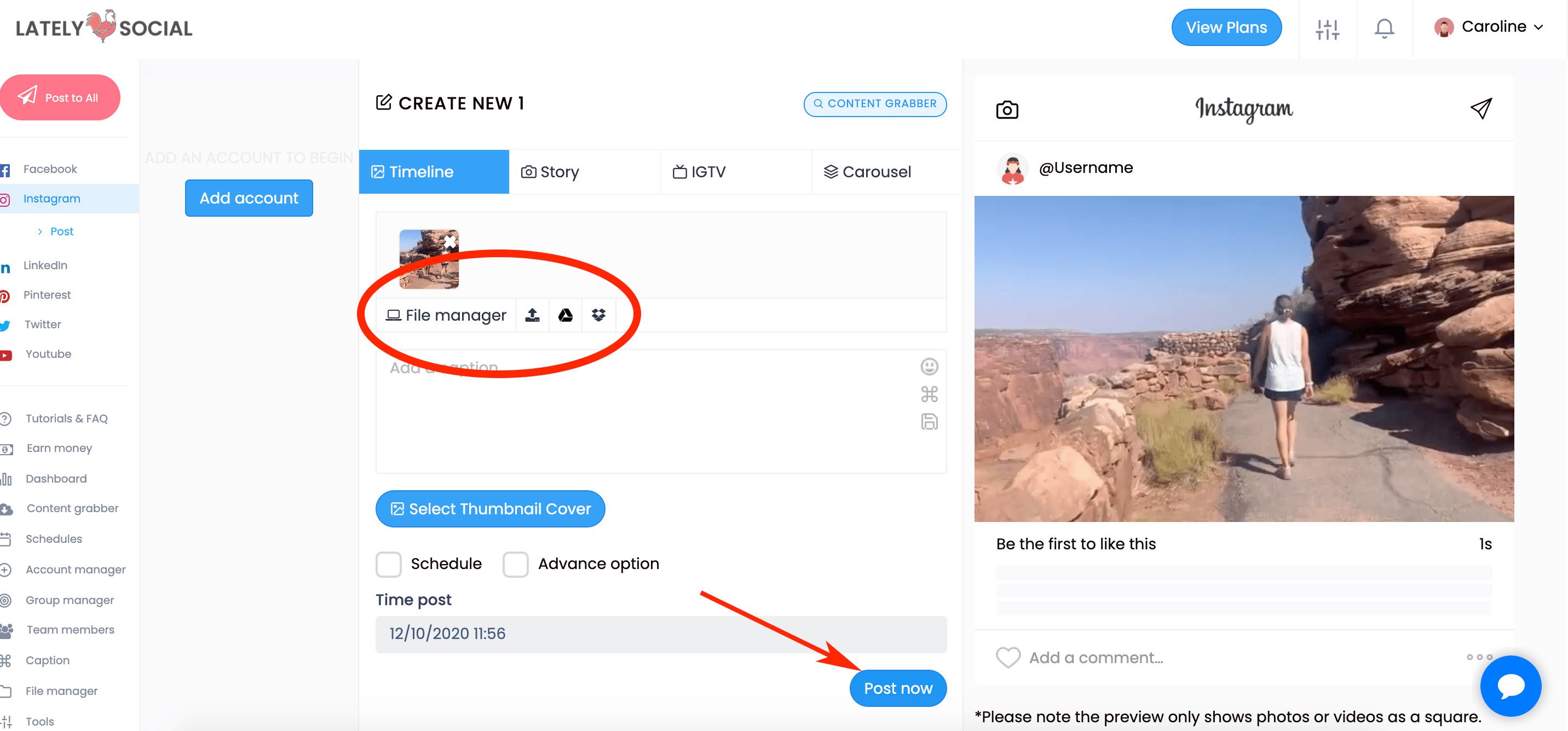Upload a file from computer
The height and width of the screenshot is (731, 1568).
[x=532, y=315]
